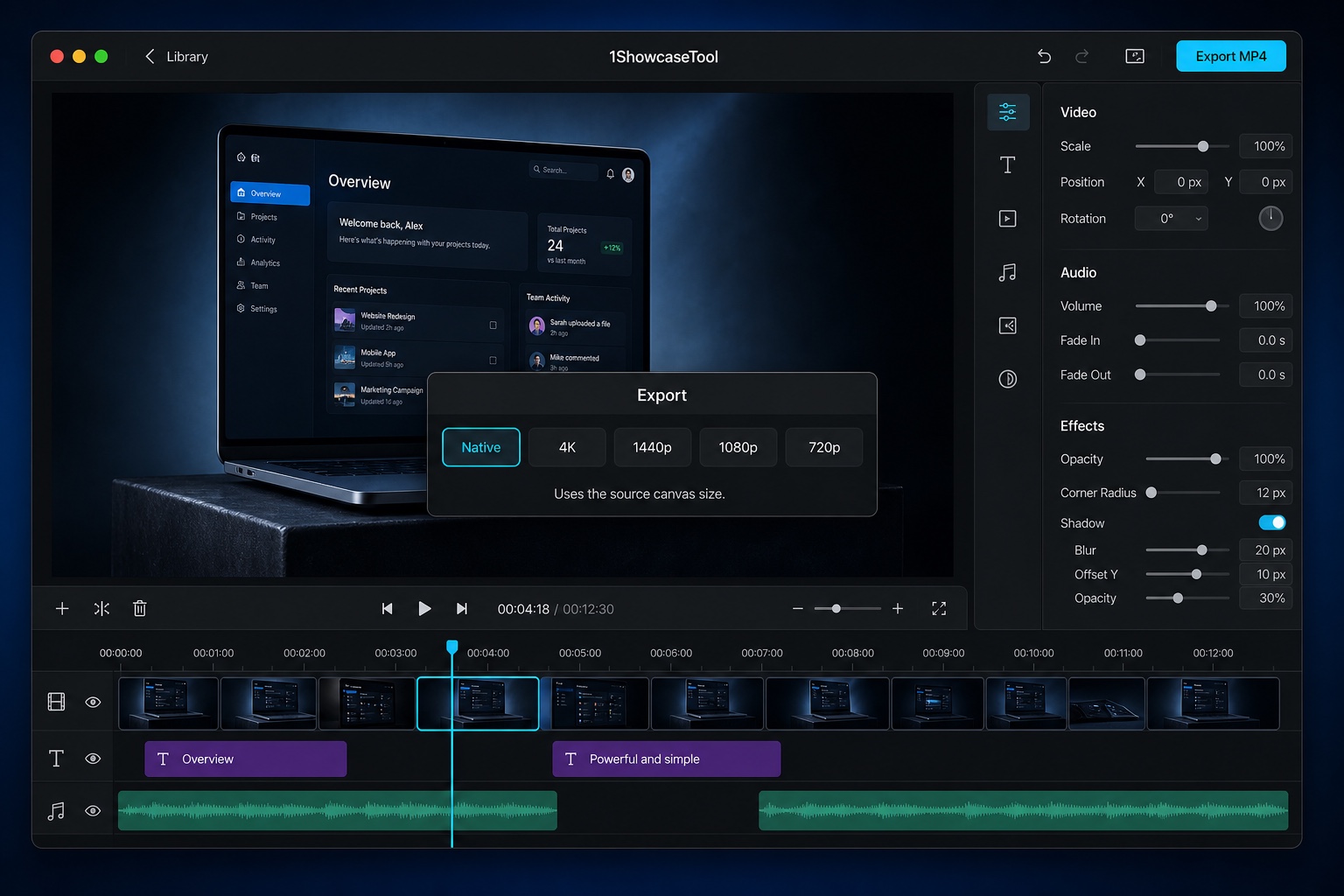
Task: Open the transitions icon in the sidebar
Action: [1008, 325]
